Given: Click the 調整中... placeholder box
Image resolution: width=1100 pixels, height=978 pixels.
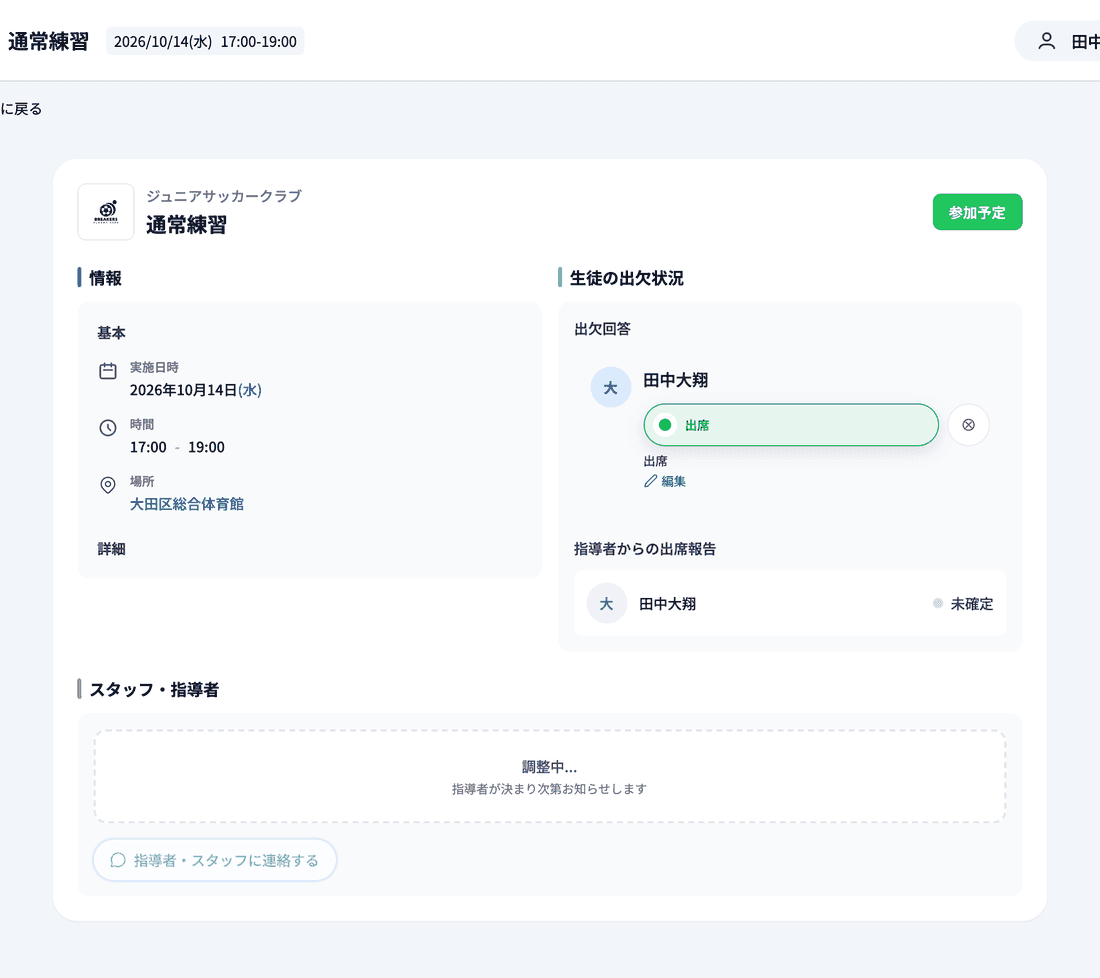Looking at the screenshot, I should pos(550,776).
